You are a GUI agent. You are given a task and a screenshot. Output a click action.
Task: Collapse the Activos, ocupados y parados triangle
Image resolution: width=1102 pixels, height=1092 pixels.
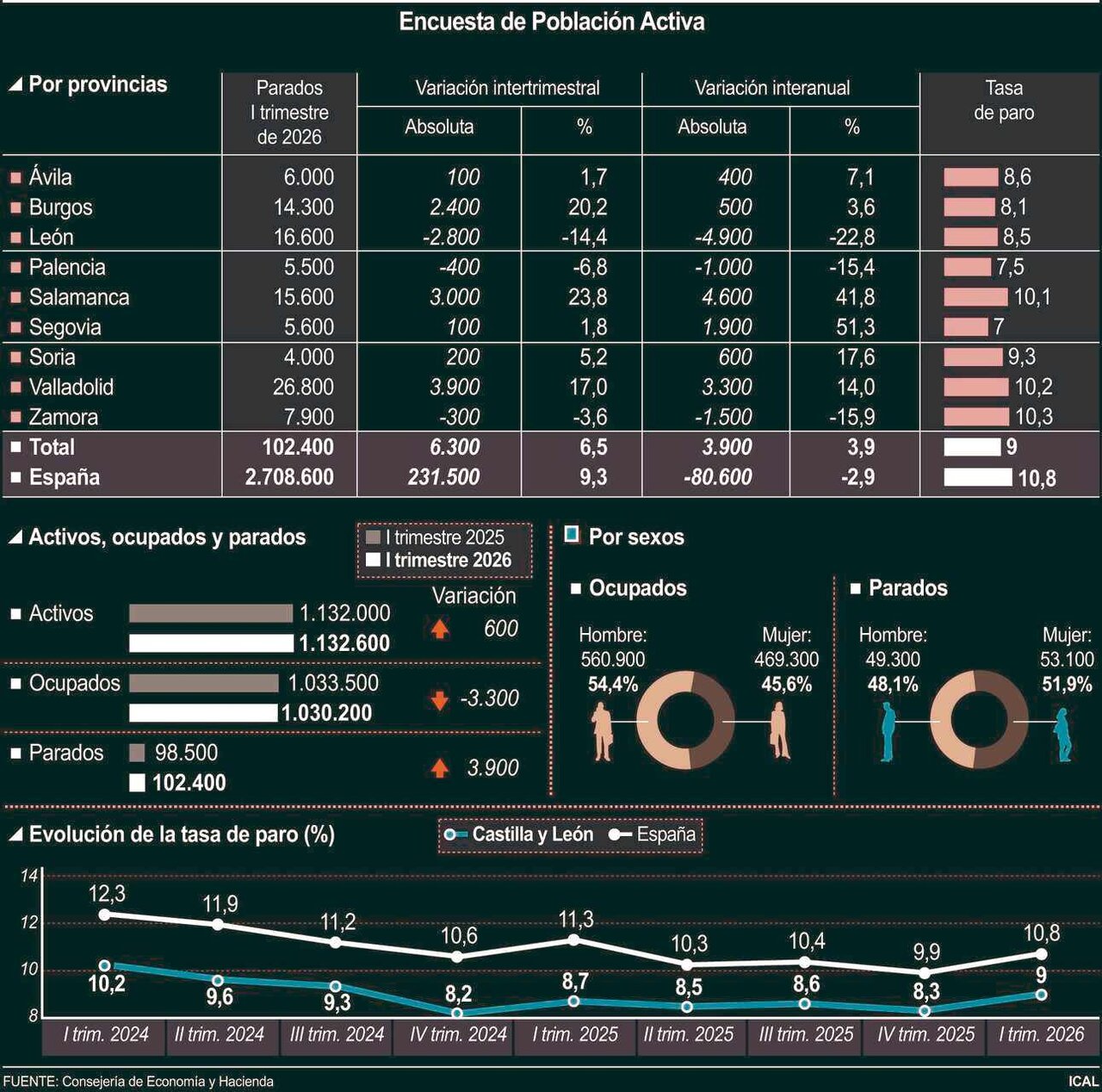coord(15,537)
